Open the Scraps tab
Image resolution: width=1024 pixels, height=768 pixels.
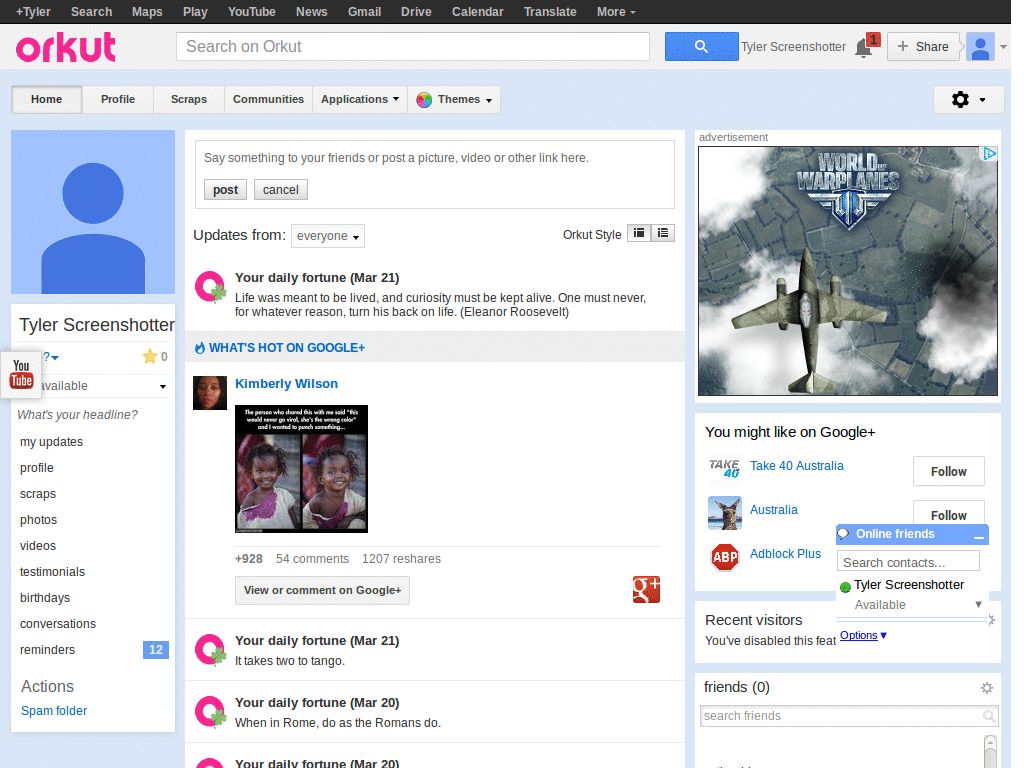click(189, 99)
